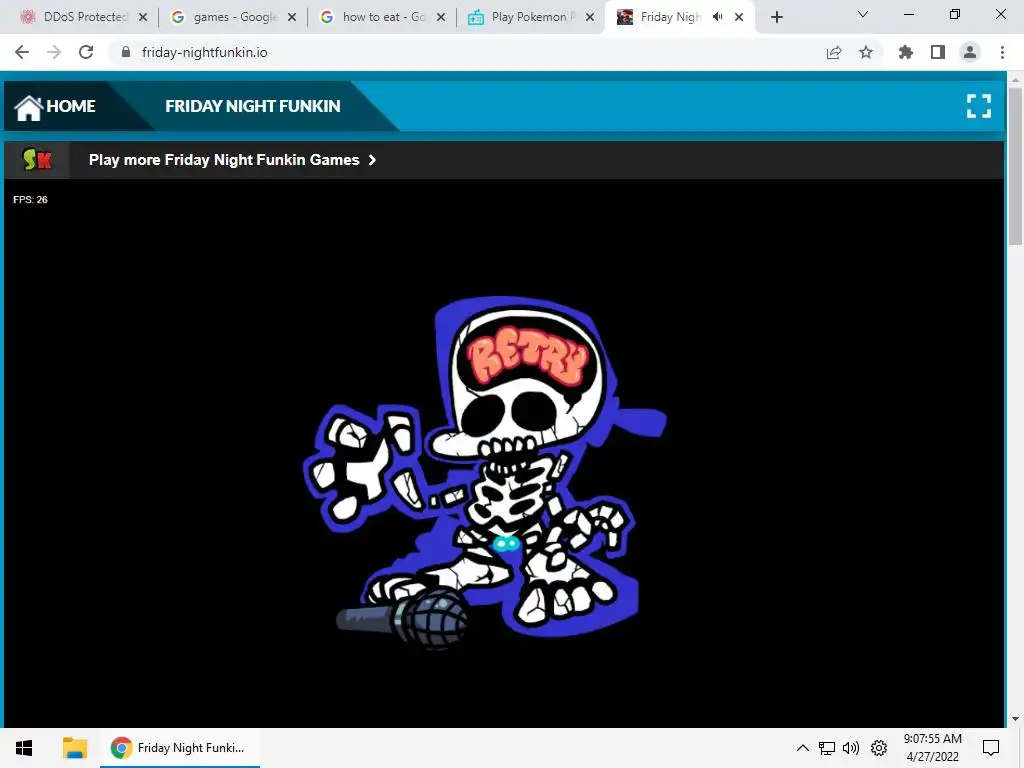Open the Windows Start menu
Screen dimensions: 1024x768
pyautogui.click(x=24, y=748)
